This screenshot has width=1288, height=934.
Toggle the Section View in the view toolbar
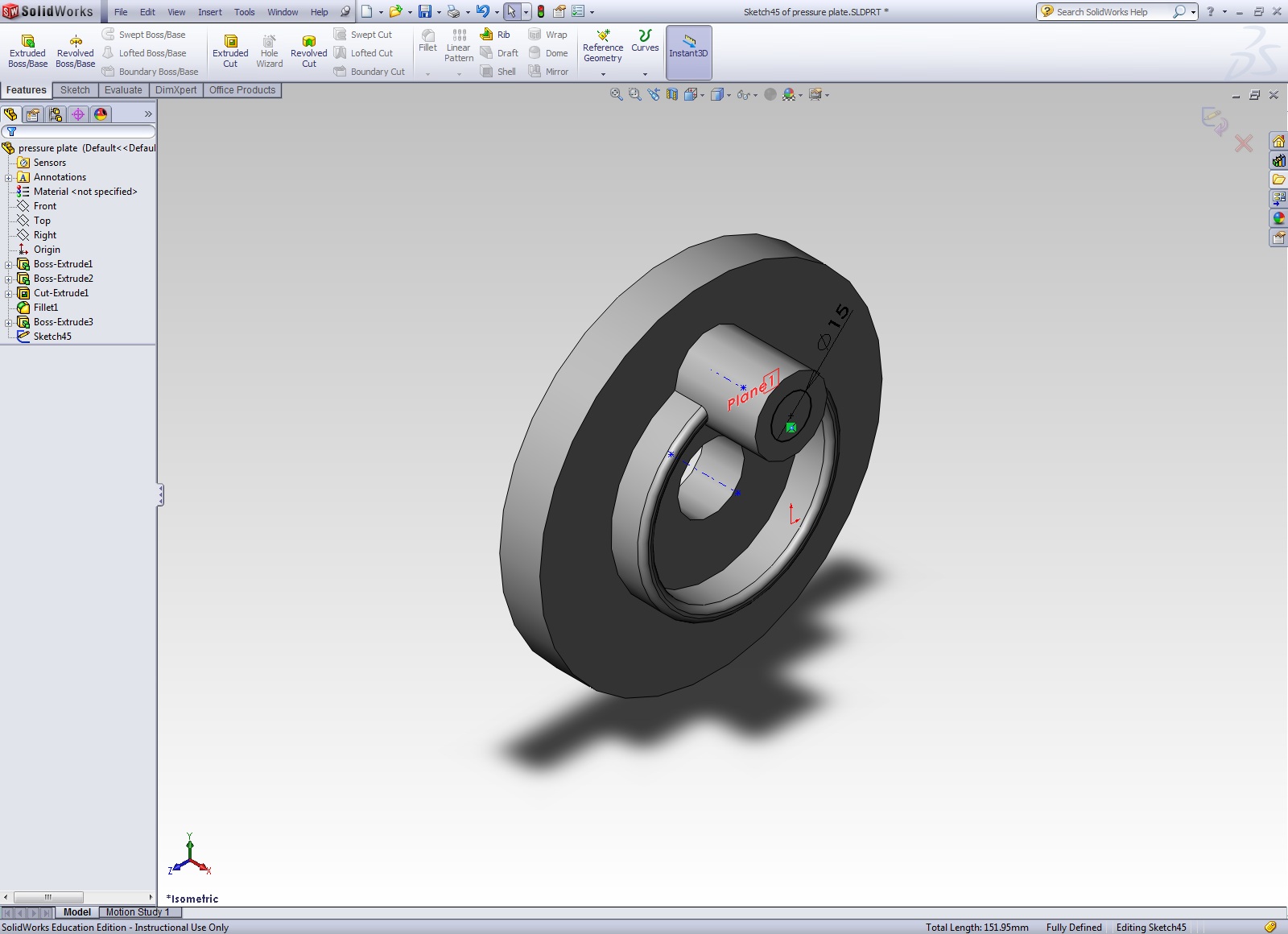click(x=672, y=94)
